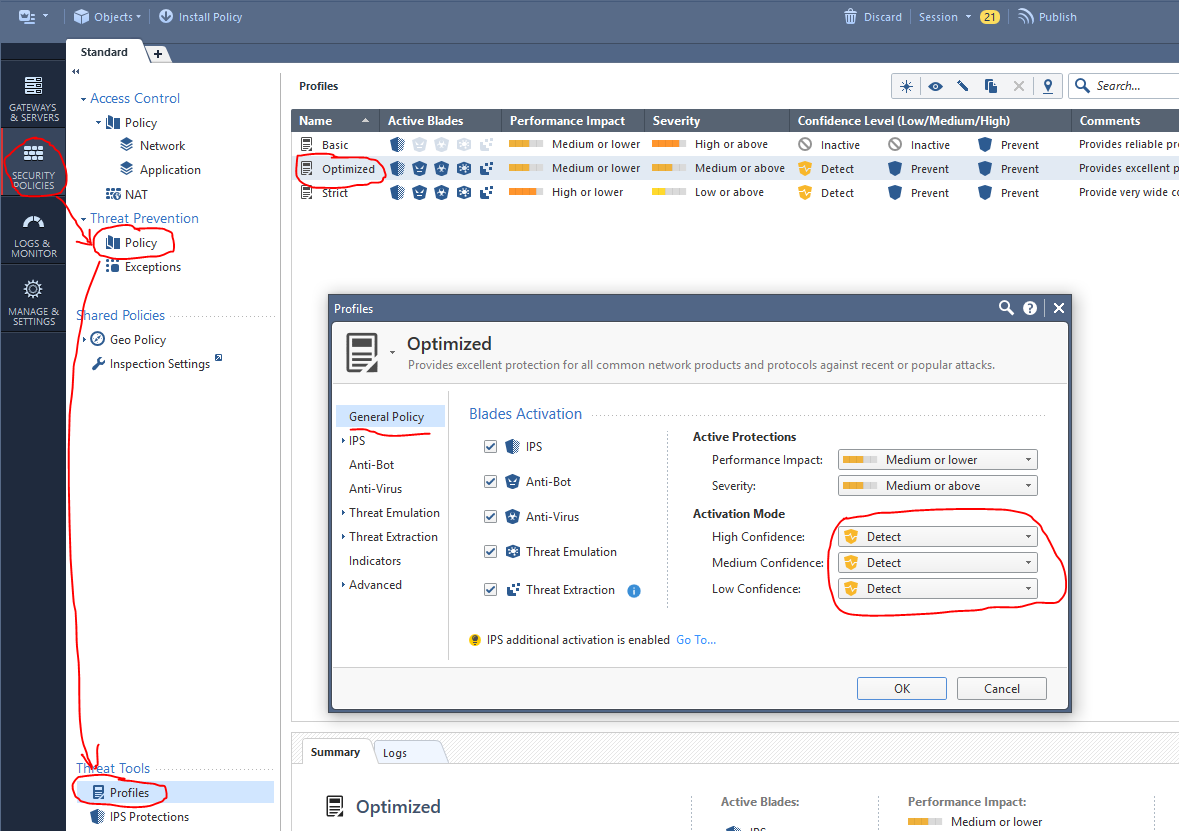
Task: Click the search icon in Profiles dialog
Action: [x=1006, y=308]
